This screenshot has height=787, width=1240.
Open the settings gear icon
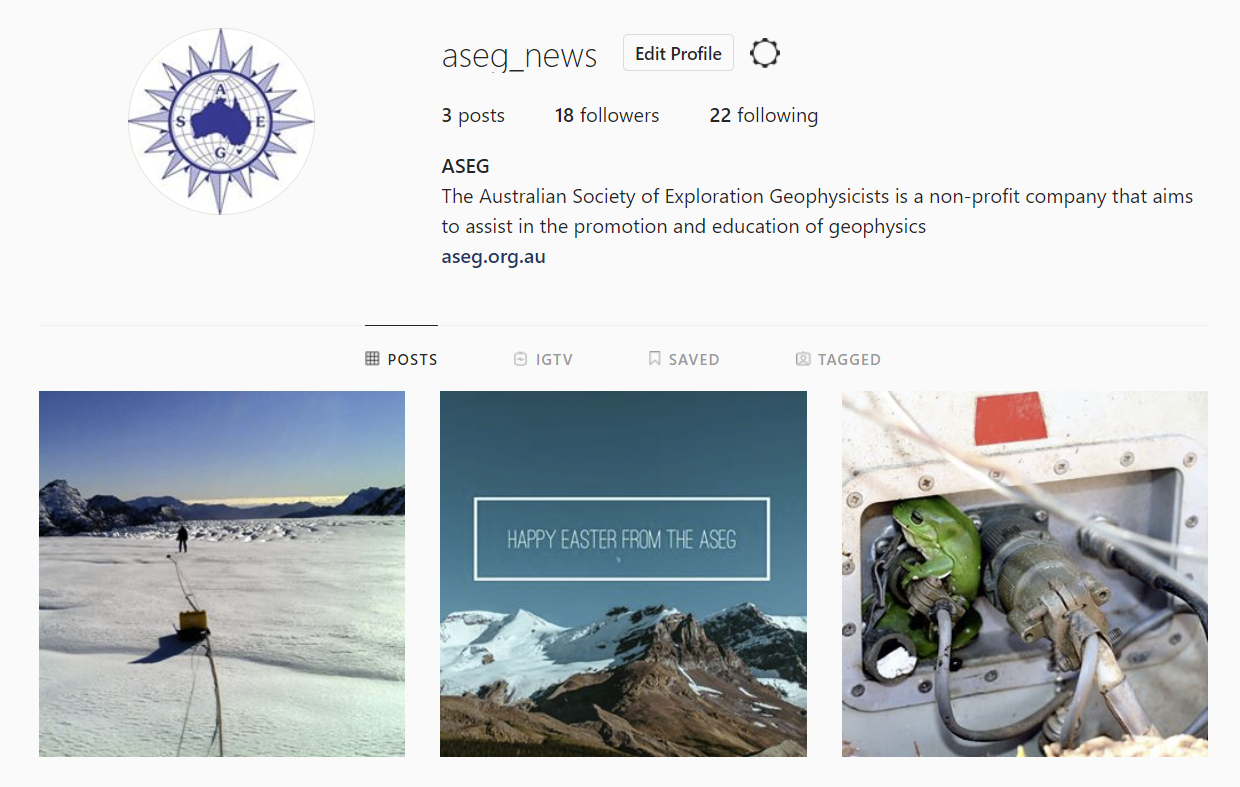(x=764, y=53)
